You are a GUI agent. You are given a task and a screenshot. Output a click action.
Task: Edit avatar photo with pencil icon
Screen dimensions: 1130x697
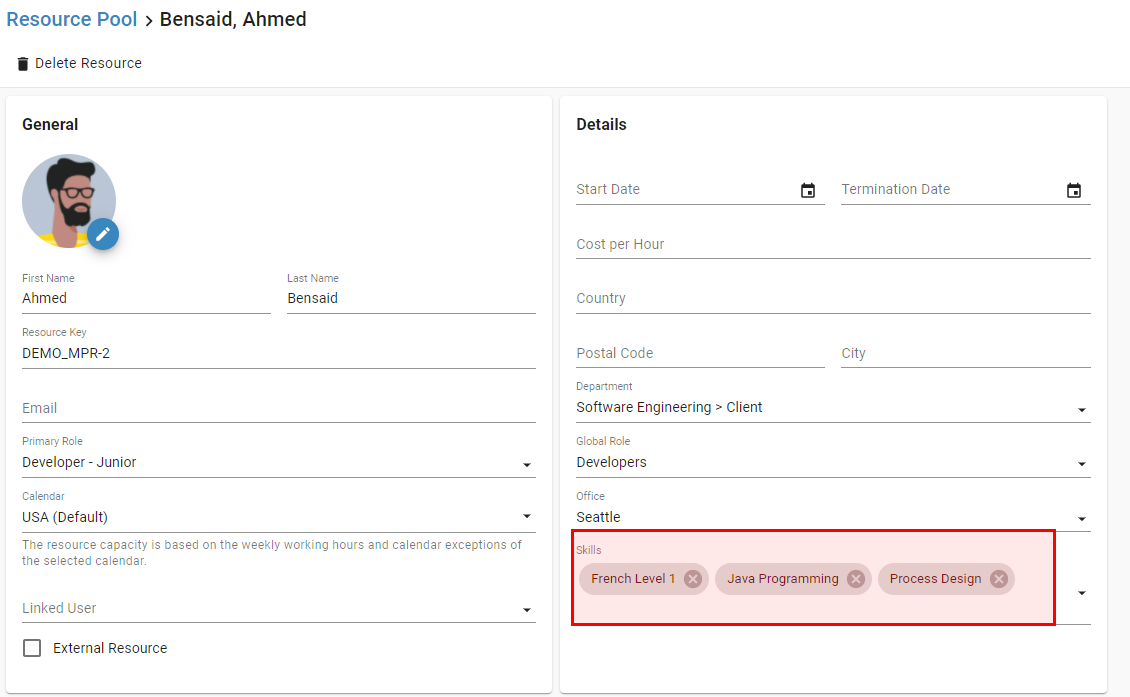tap(103, 234)
